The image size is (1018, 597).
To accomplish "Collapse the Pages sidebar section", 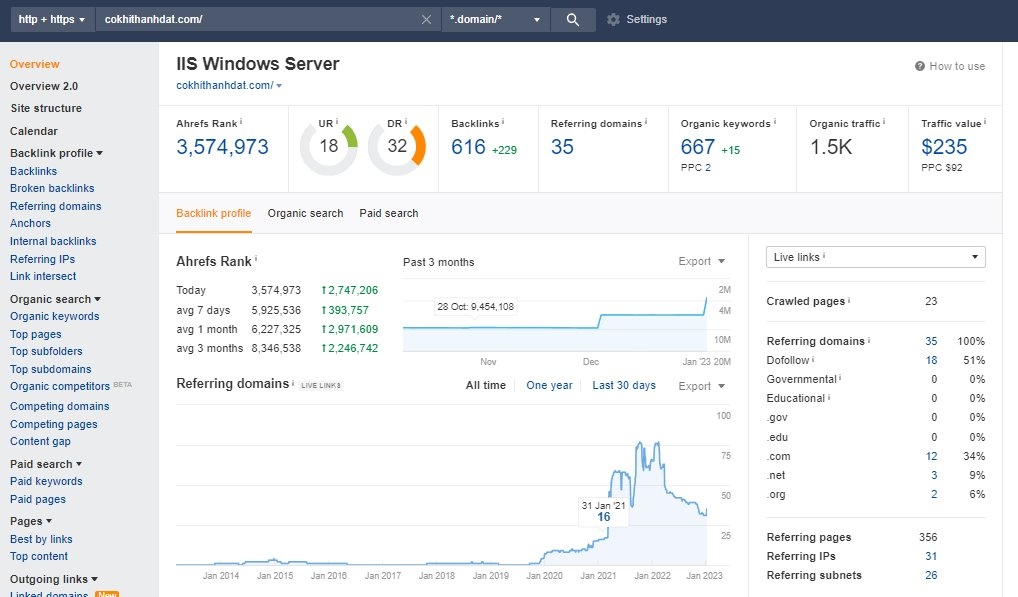I will pos(31,521).
